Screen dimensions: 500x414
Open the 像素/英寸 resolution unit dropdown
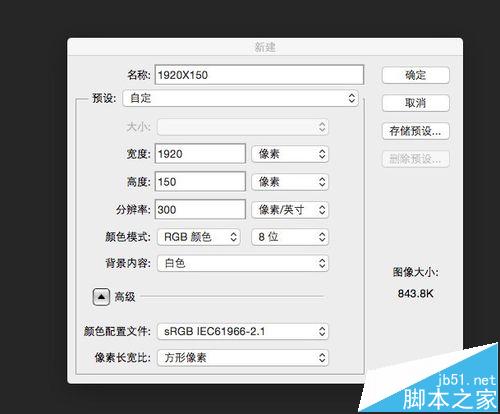[x=290, y=210]
